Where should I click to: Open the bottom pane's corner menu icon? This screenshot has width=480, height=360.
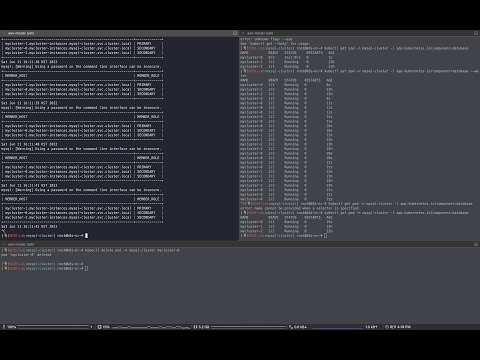coord(476,244)
